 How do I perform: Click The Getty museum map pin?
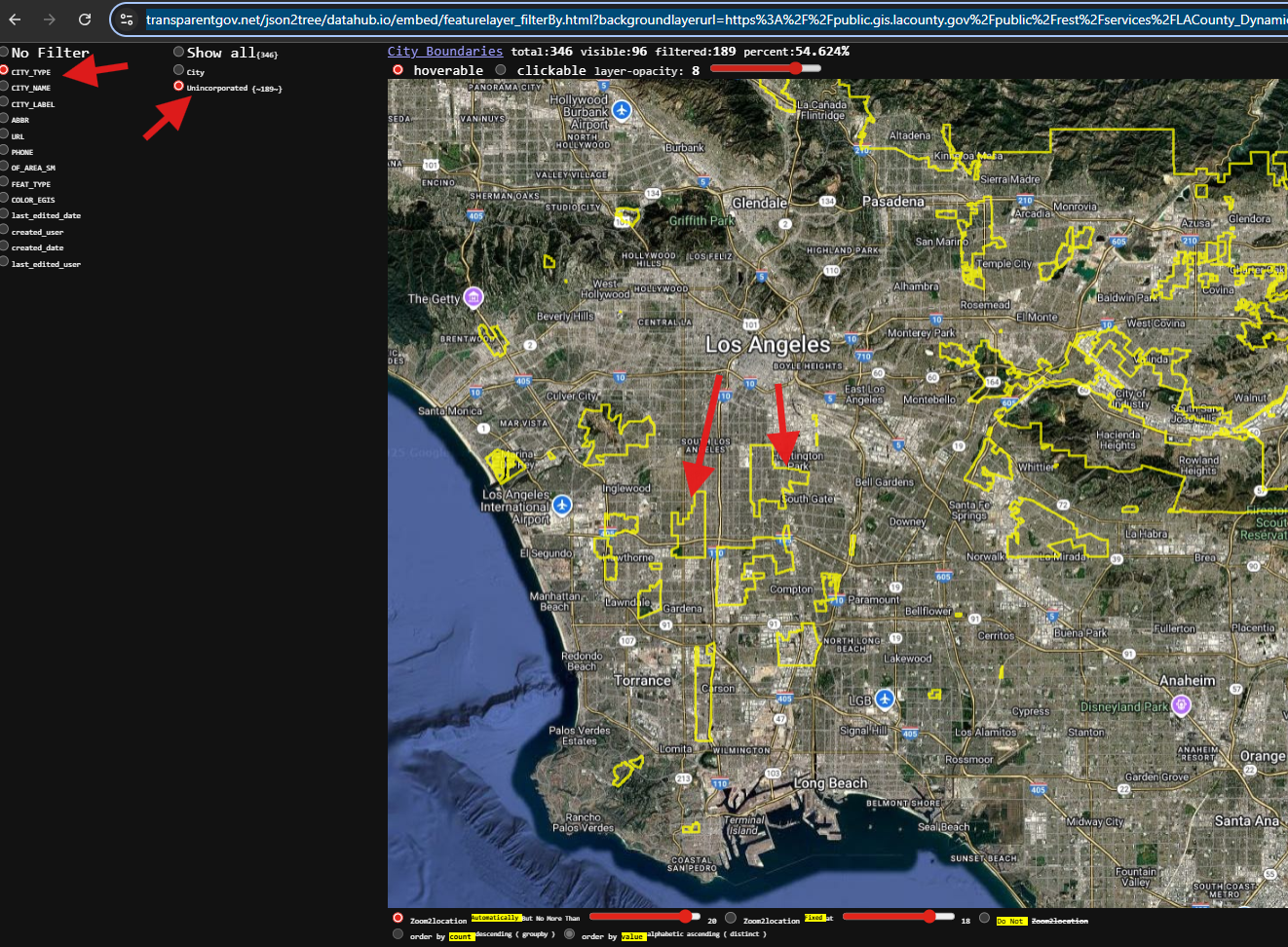pos(474,297)
